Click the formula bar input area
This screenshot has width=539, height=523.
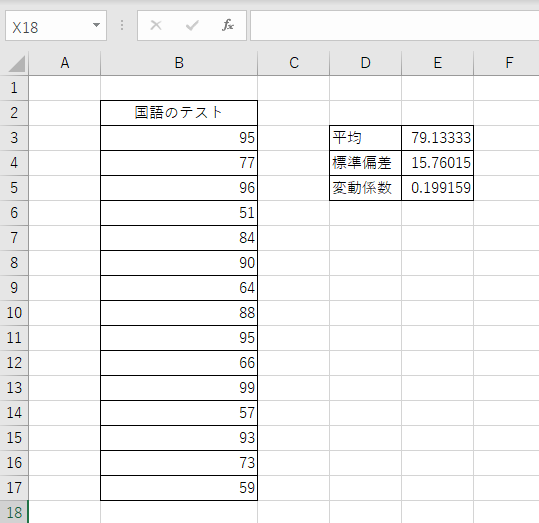coord(394,26)
